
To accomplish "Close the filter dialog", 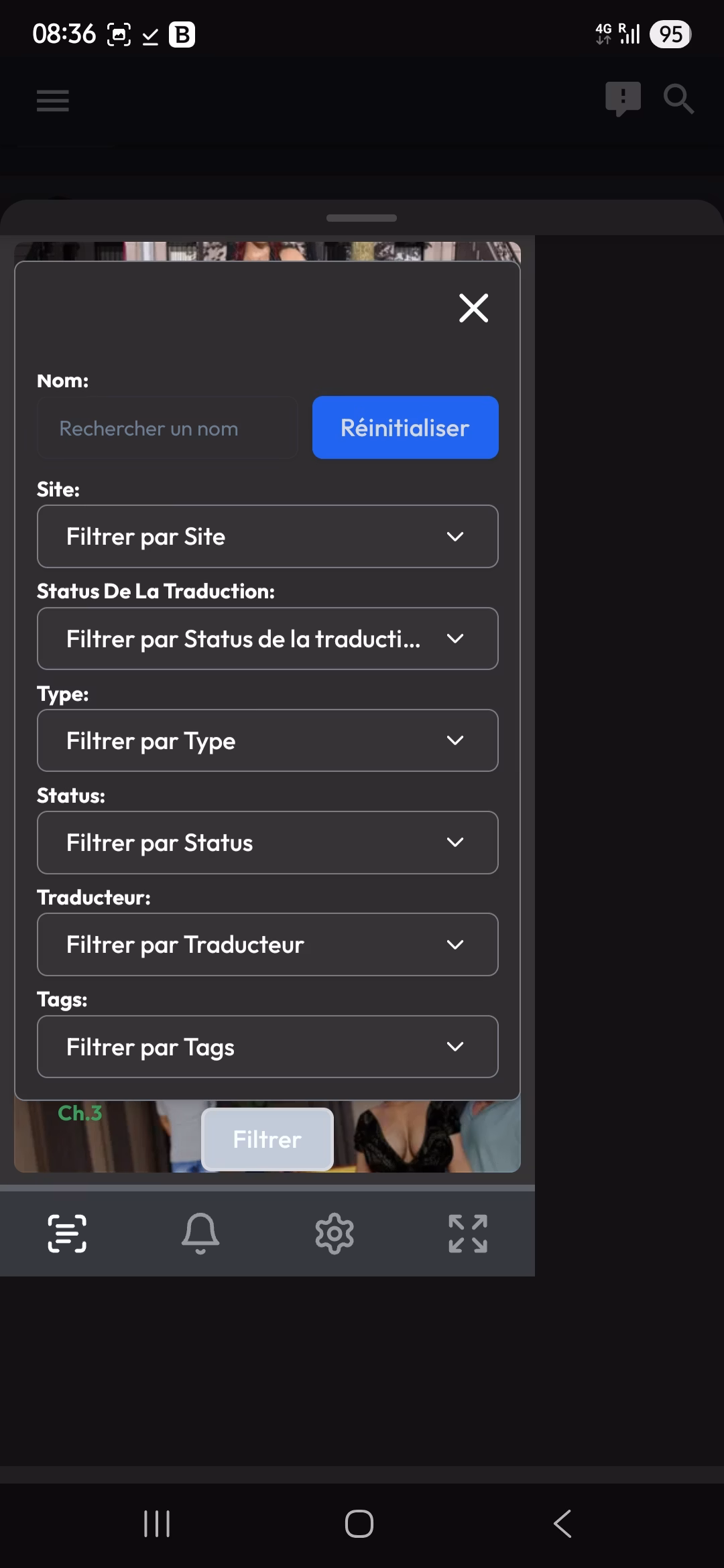I will [473, 308].
